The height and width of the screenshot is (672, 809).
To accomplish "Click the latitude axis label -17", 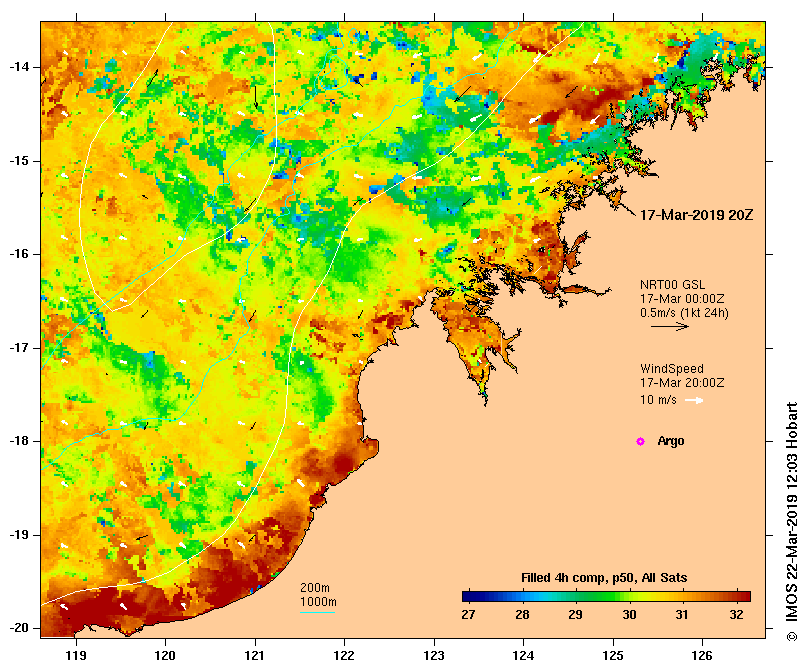I will point(19,348).
